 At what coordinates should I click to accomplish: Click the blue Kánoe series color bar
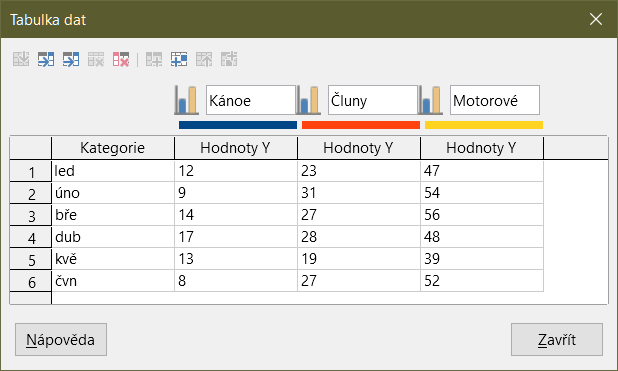pos(238,125)
